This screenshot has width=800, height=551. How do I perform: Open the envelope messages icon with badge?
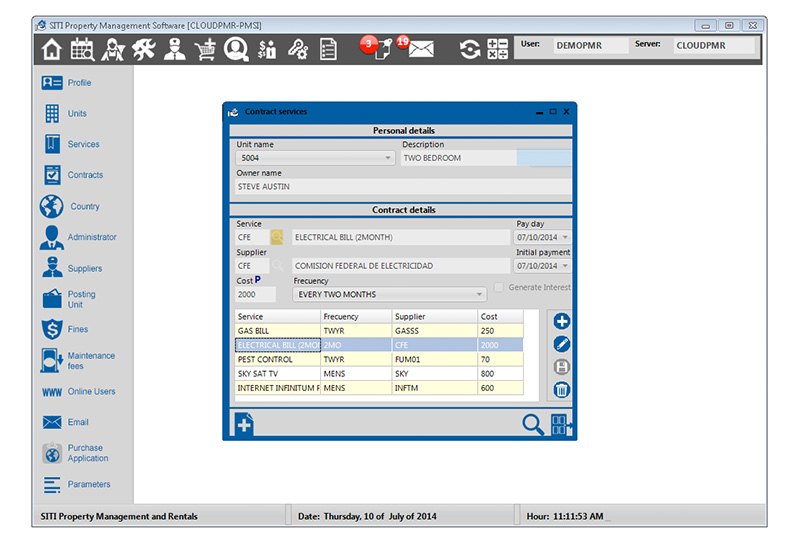(x=420, y=48)
